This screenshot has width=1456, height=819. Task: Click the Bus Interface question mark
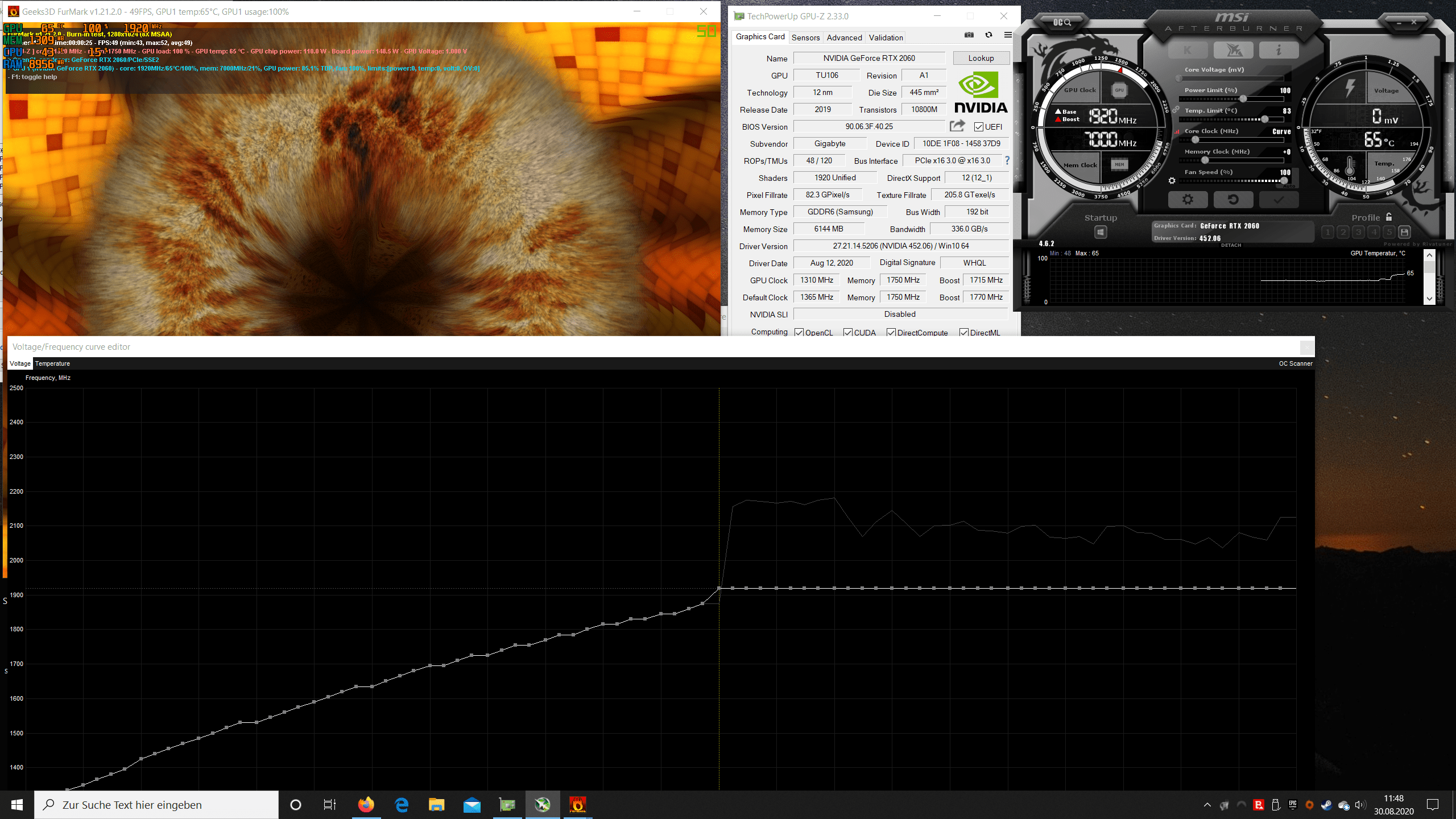tap(1007, 160)
